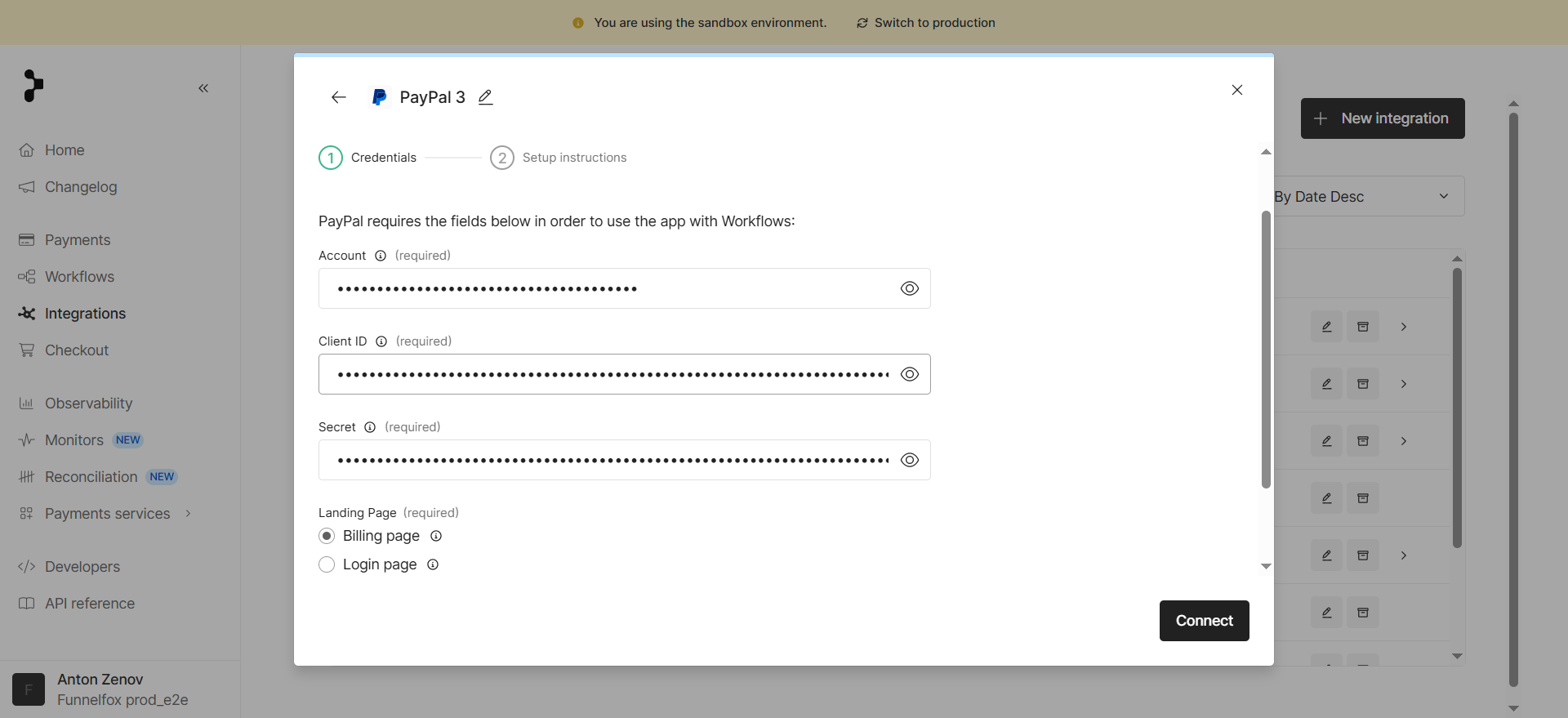Show Client ID info tooltip icon
The height and width of the screenshot is (718, 1568).
point(381,341)
